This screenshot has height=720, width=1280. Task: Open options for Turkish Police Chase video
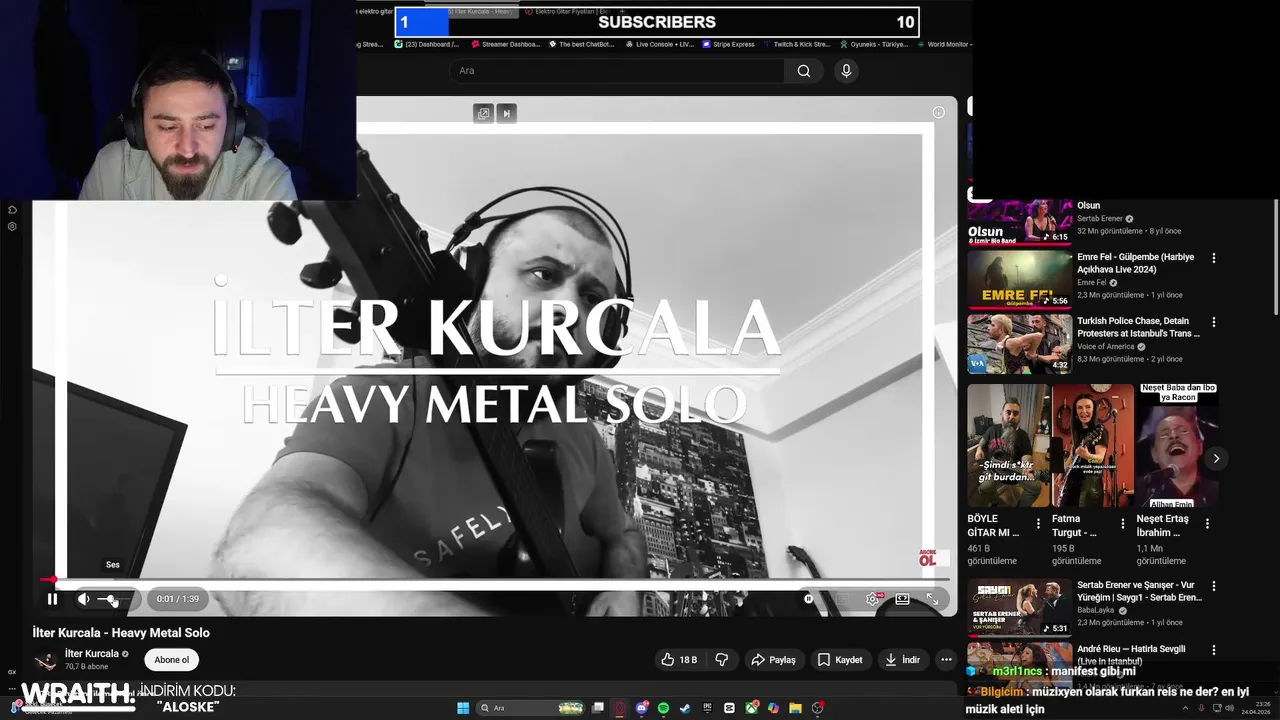click(1214, 322)
